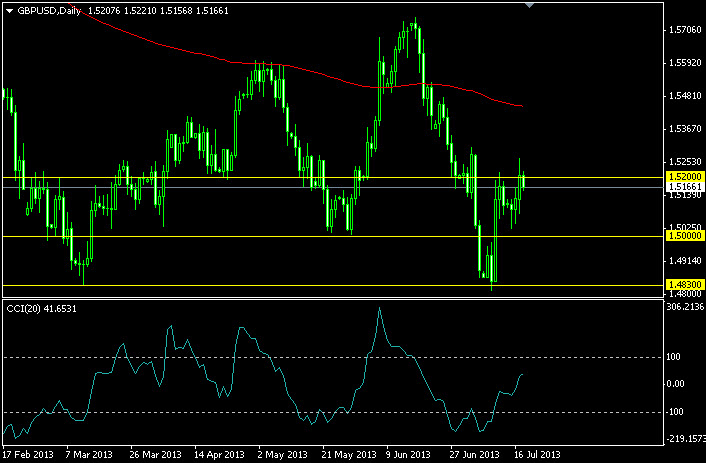Select the 1.48300 yellow price level label

[x=685, y=285]
